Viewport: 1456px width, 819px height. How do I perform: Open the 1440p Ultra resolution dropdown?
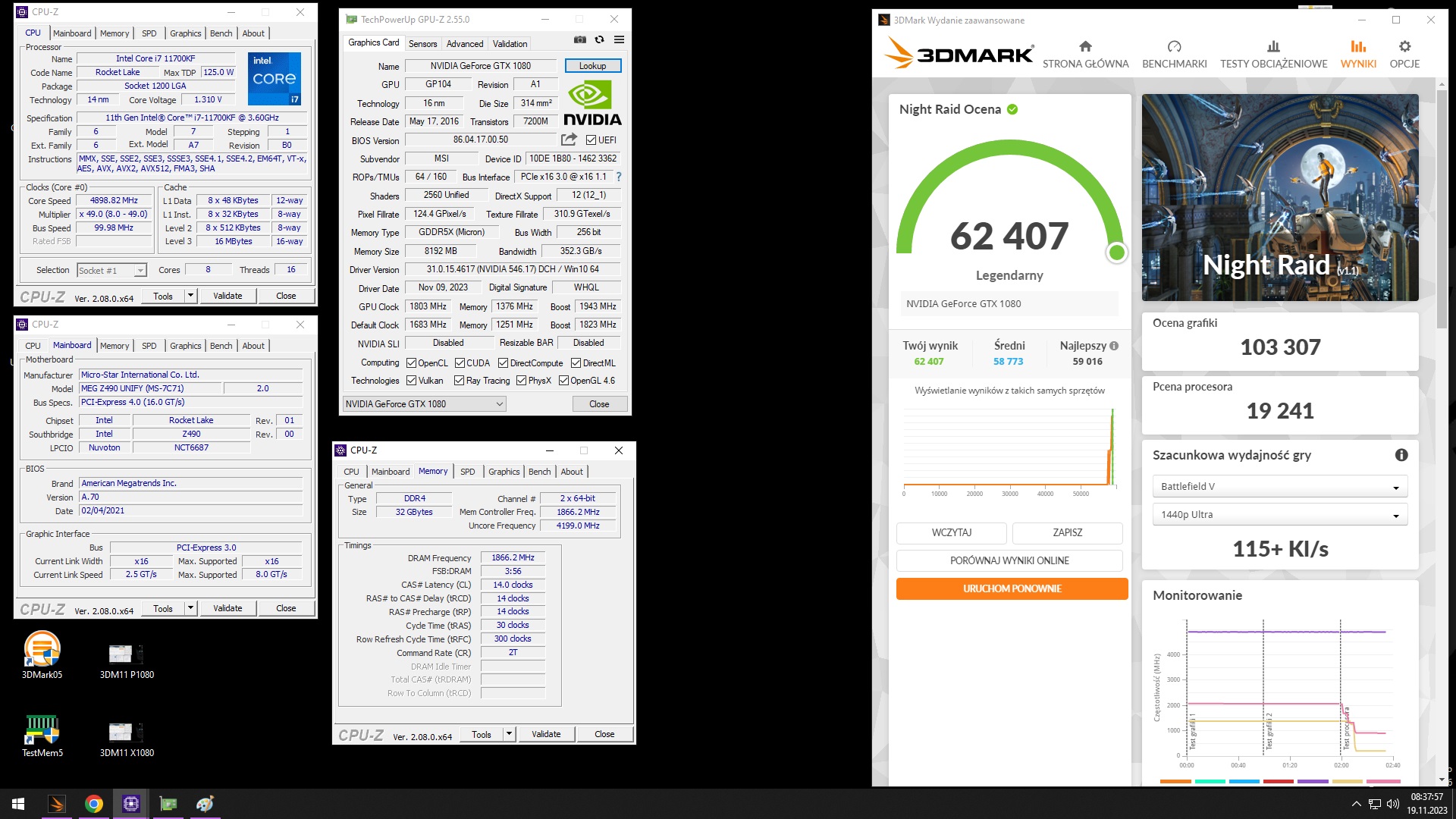tap(1279, 515)
